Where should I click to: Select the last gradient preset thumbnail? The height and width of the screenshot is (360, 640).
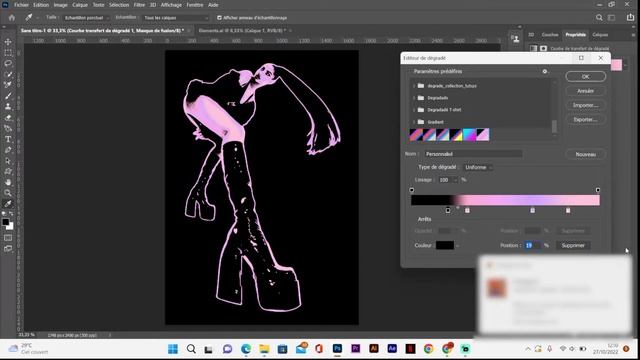(x=482, y=135)
